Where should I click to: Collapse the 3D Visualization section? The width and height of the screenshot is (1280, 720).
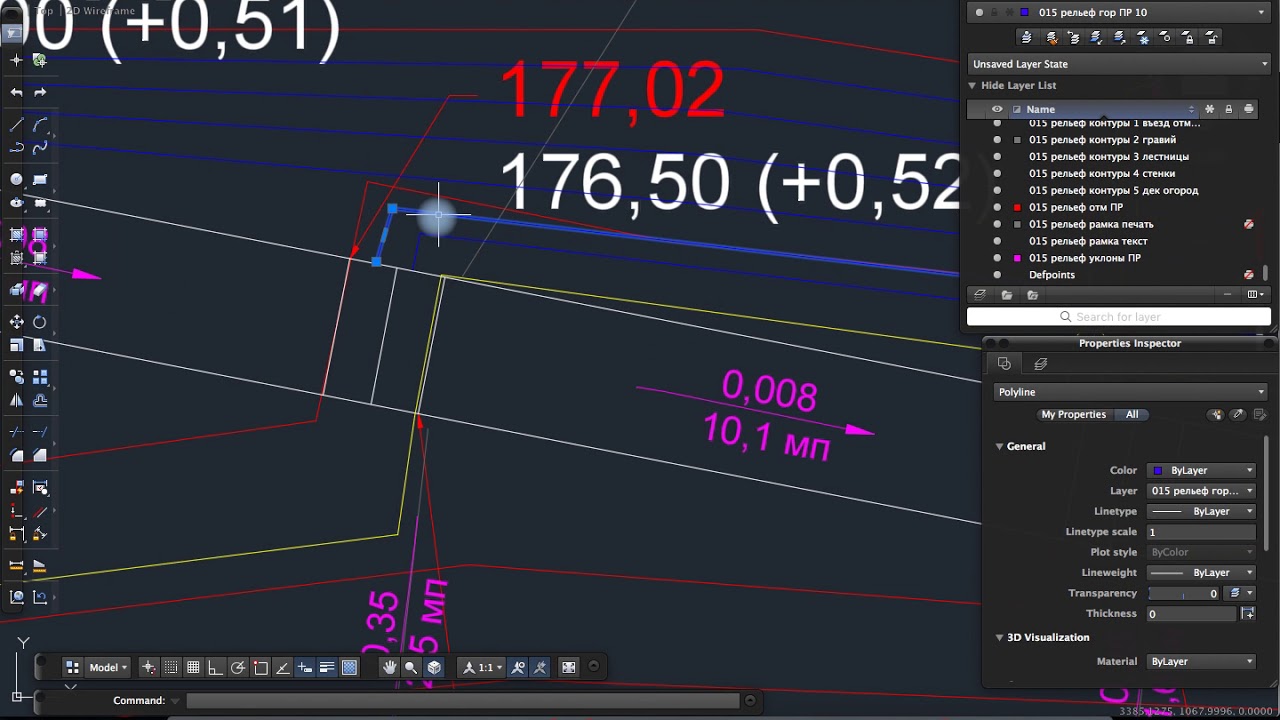(999, 637)
